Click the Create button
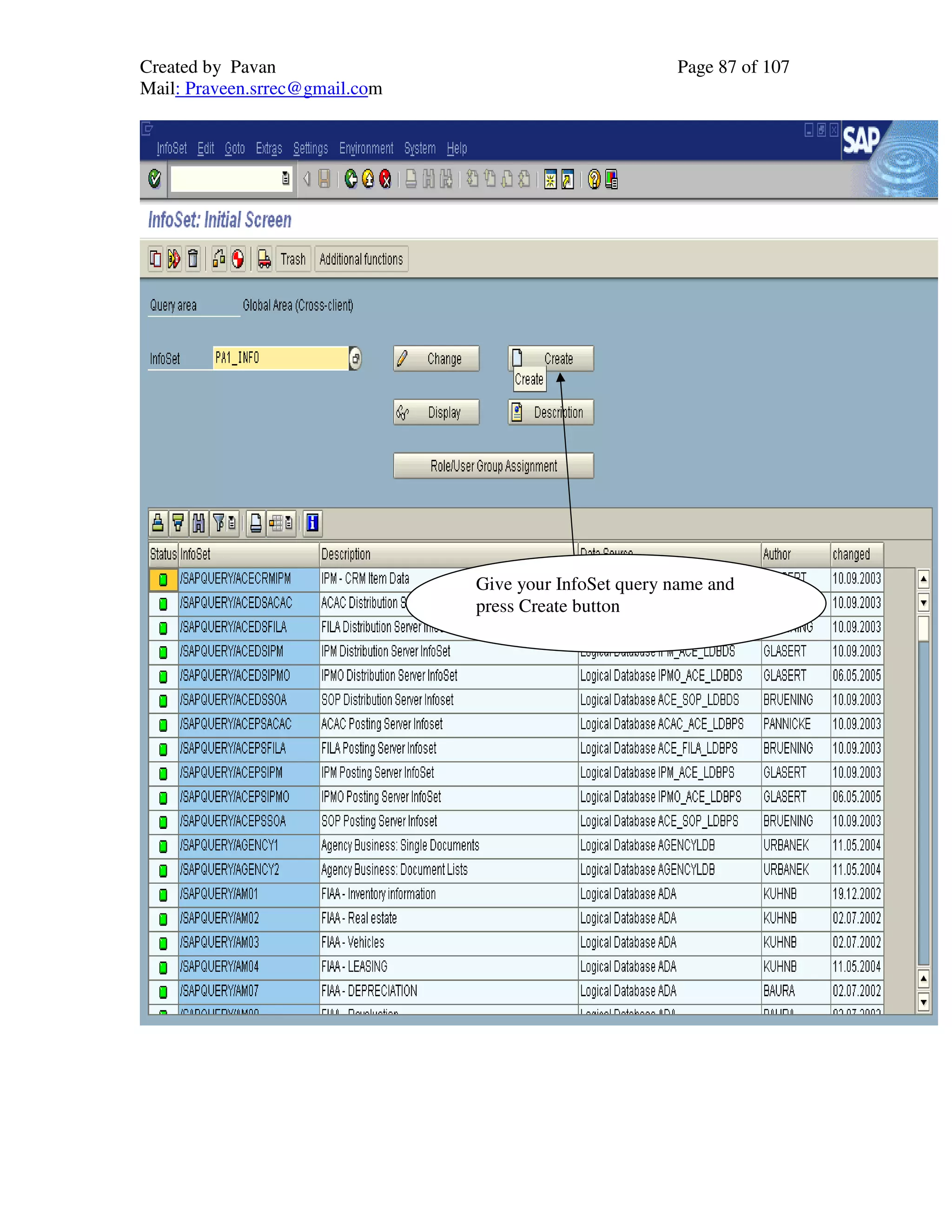952x1232 pixels. (551, 359)
